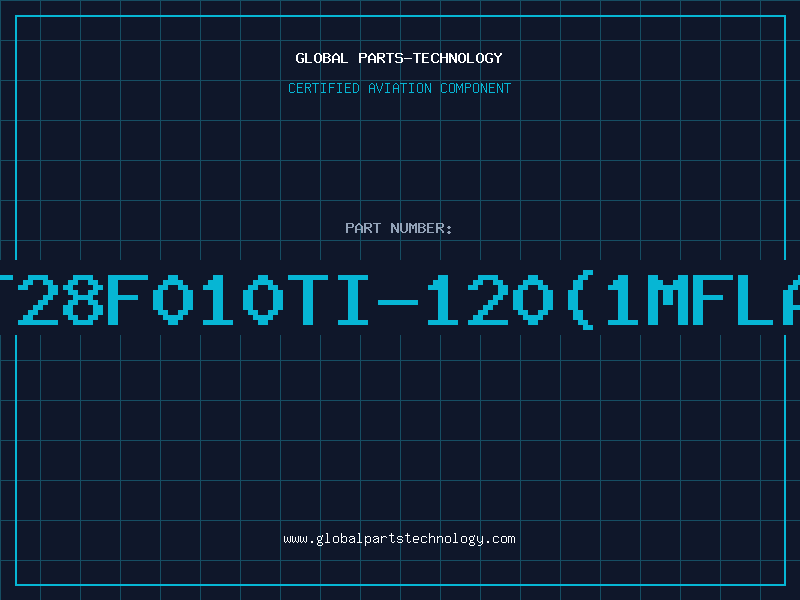Select the word AVIATION in the subtitle
This screenshot has height=600, width=800.
399,88
